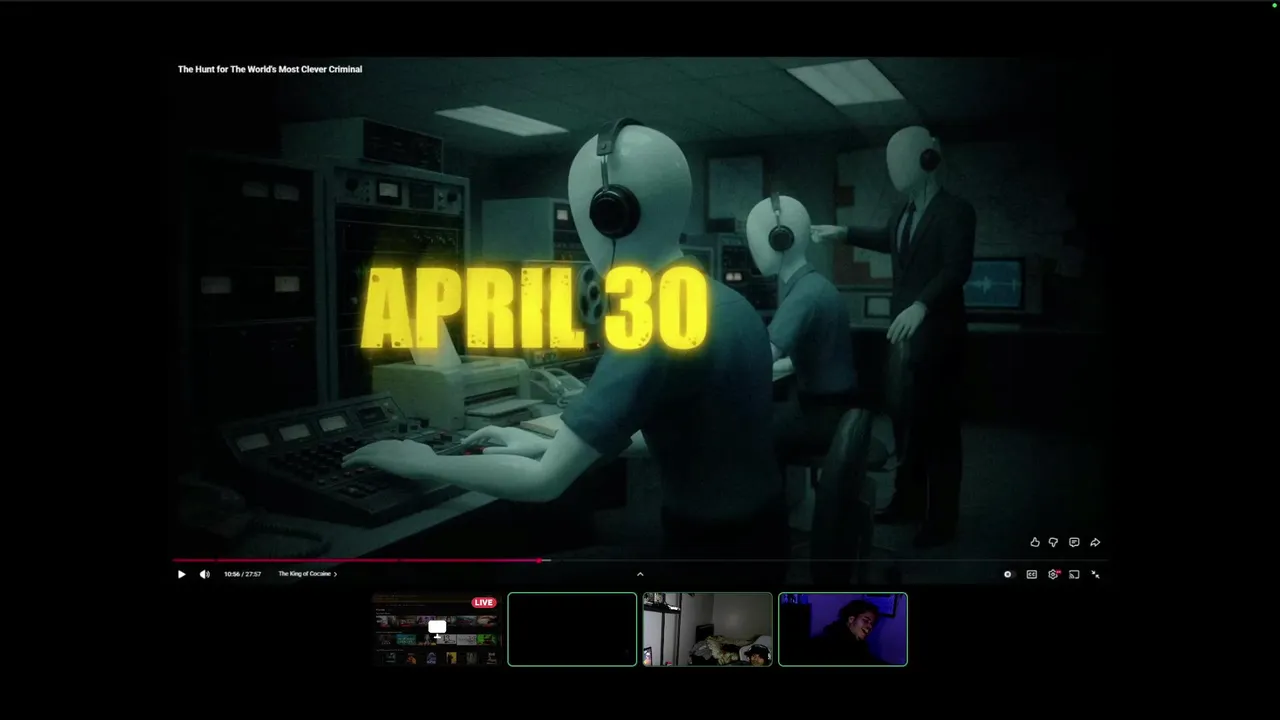Seek on the red video progress bar

point(640,560)
